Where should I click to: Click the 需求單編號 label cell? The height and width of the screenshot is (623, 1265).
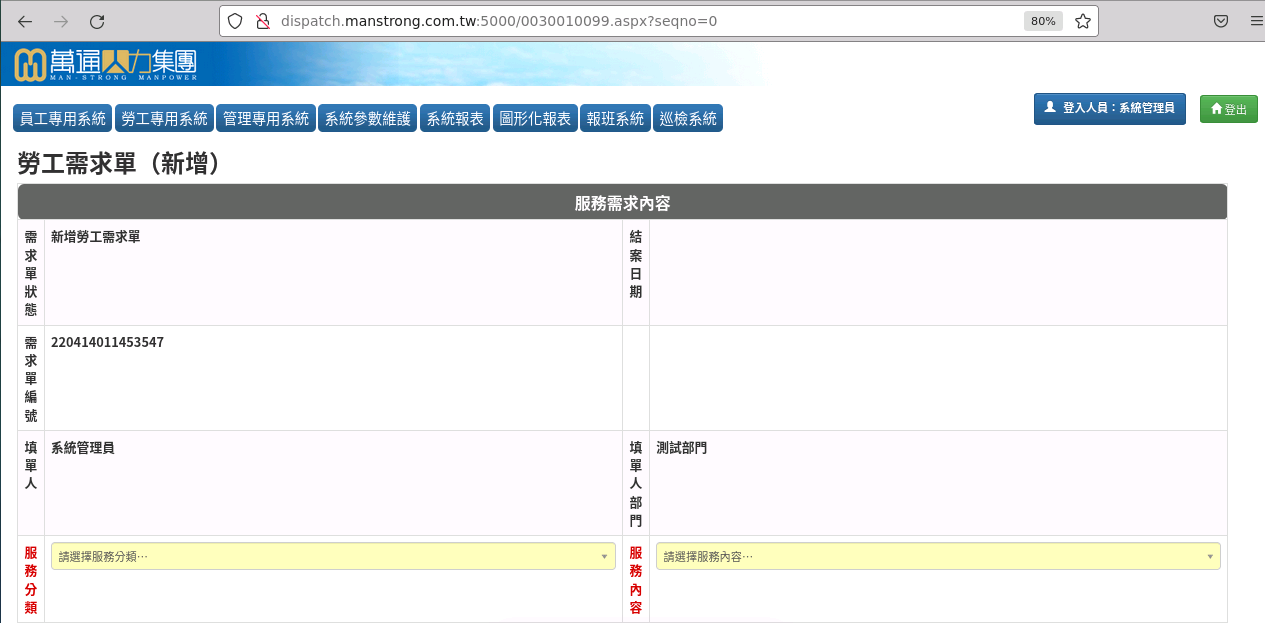coord(31,378)
